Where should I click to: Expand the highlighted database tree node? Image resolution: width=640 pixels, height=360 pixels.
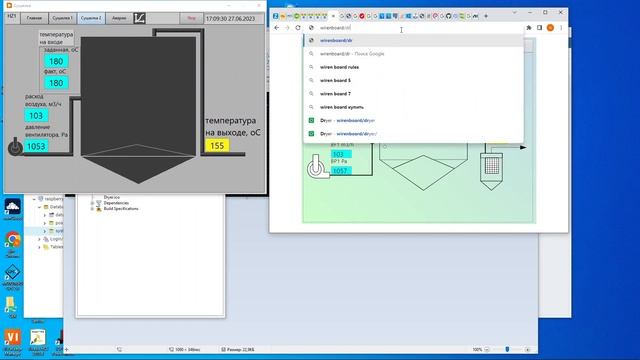pos(45,231)
